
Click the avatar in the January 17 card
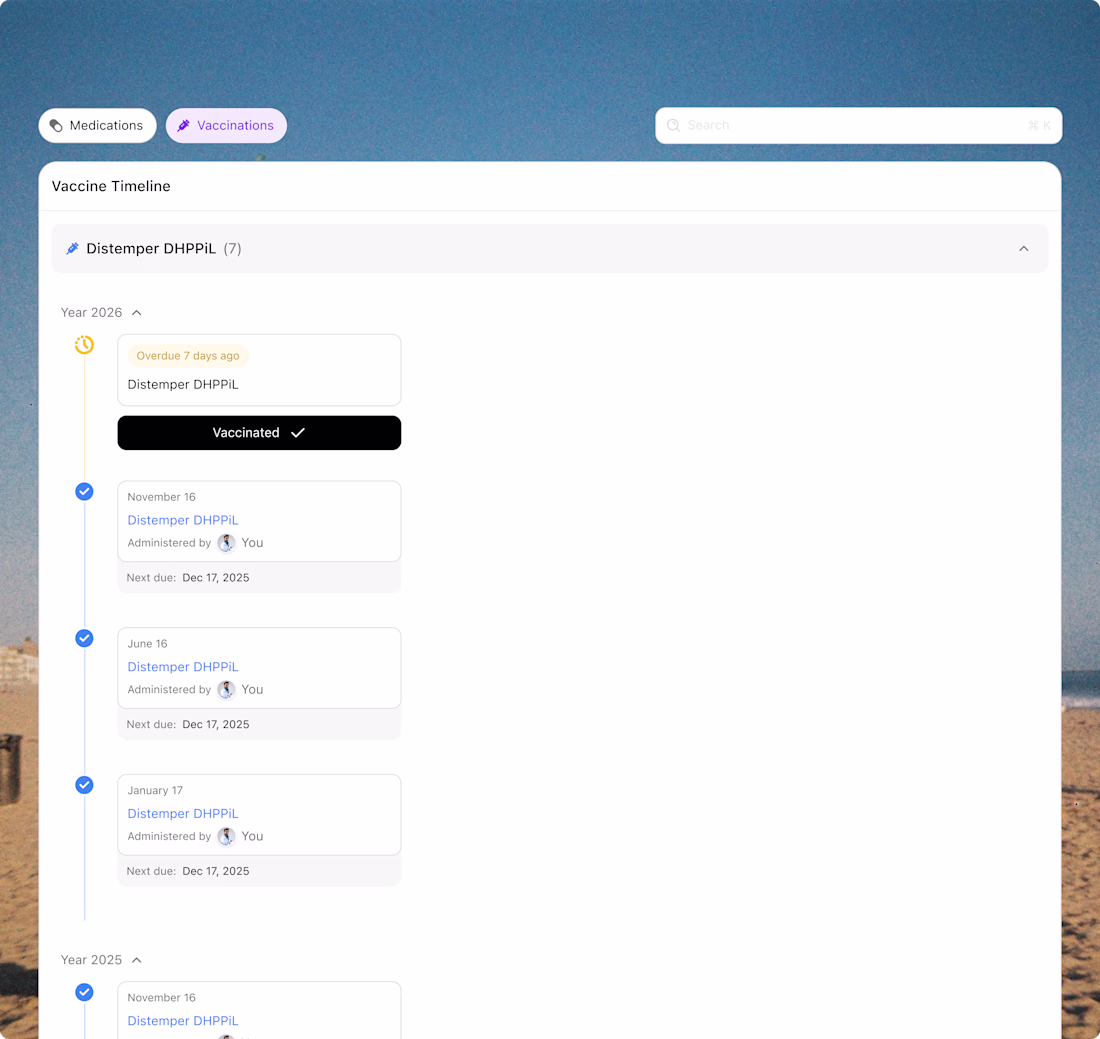226,836
